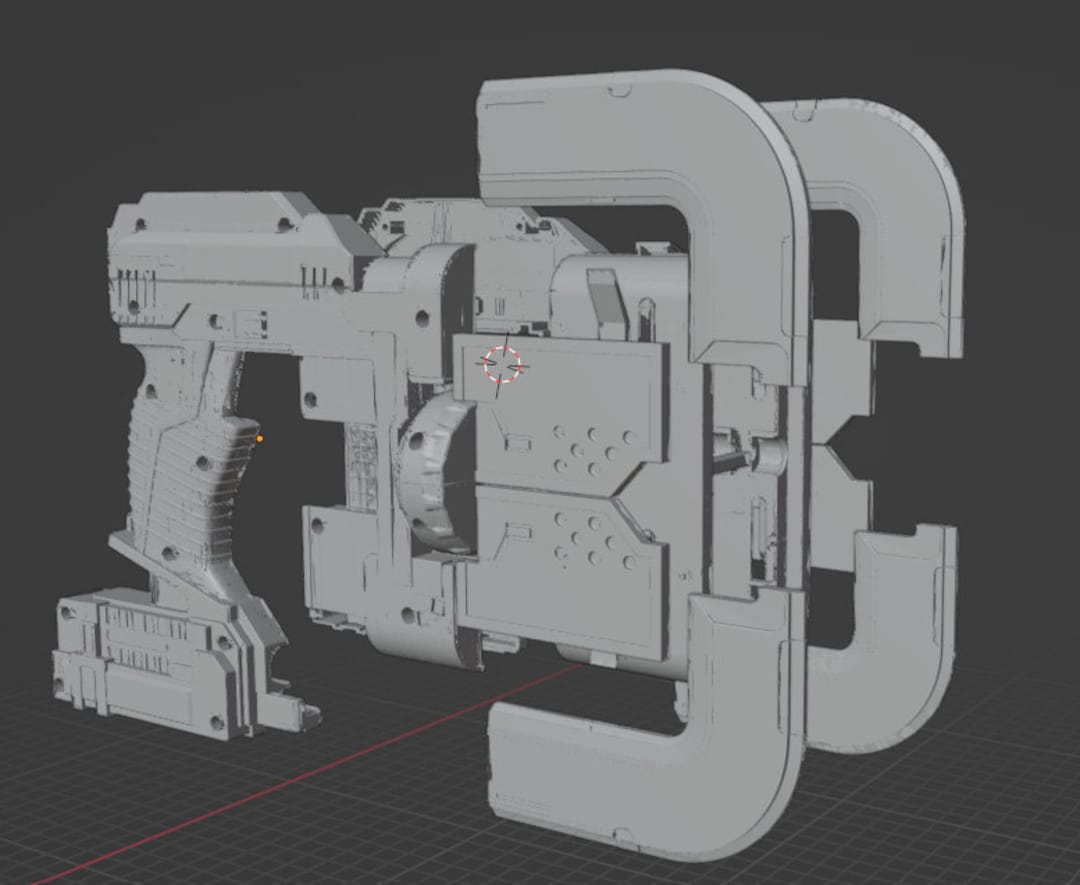Select the orange object origin dot
The width and height of the screenshot is (1080, 885).
click(x=261, y=438)
